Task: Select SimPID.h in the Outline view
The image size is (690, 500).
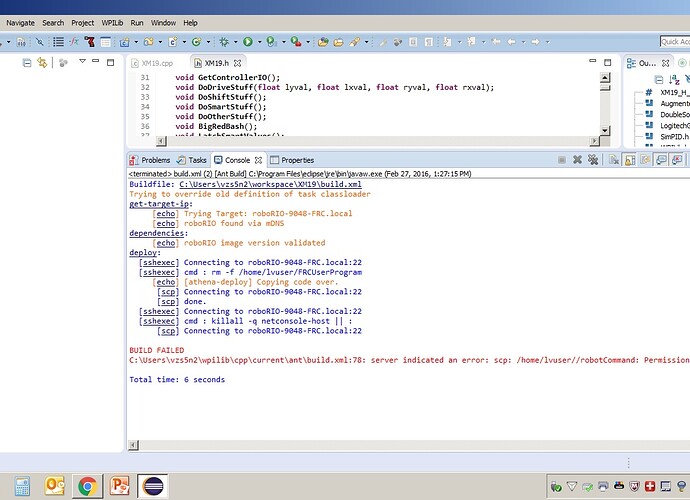Action: pyautogui.click(x=675, y=136)
